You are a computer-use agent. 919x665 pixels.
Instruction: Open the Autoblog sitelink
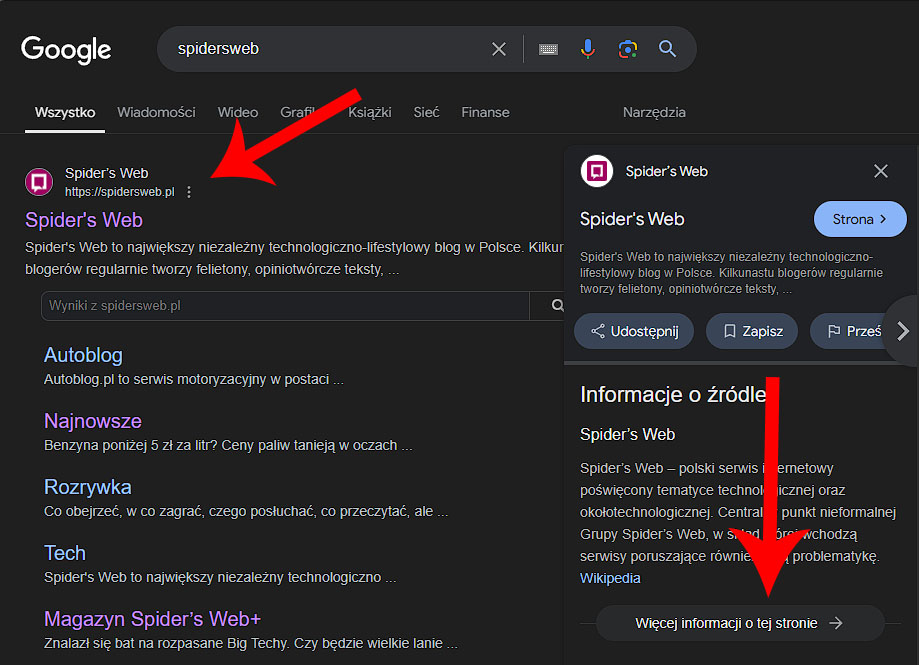pyautogui.click(x=83, y=355)
